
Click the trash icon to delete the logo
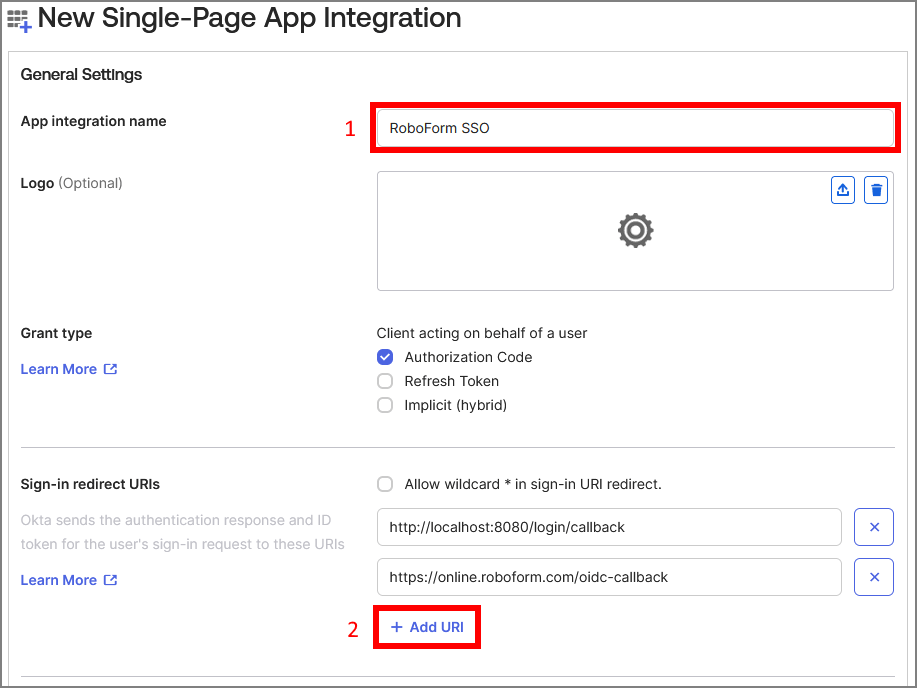pos(876,190)
